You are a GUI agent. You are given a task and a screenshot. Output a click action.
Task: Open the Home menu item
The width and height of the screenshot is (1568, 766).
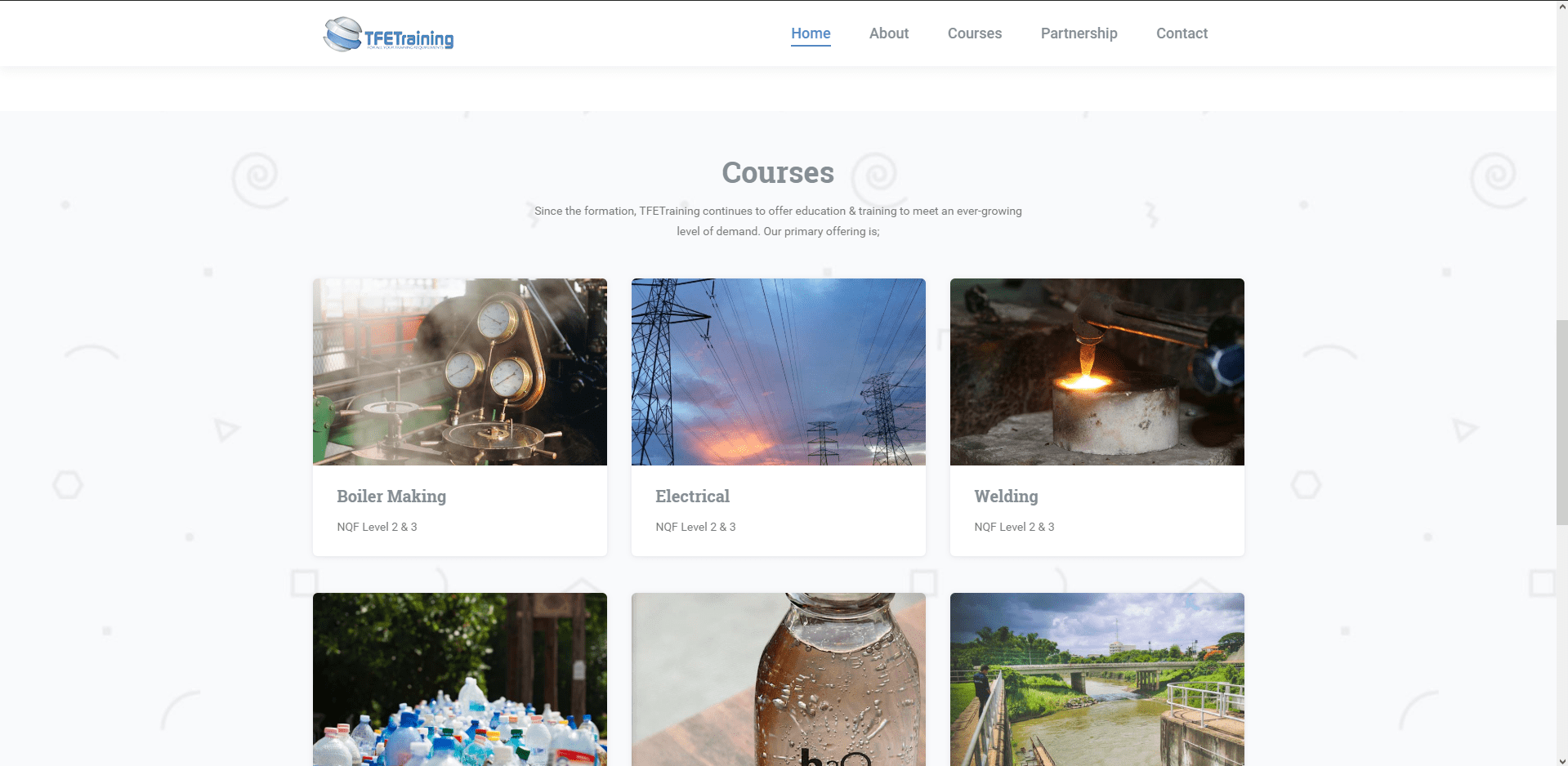tap(811, 33)
